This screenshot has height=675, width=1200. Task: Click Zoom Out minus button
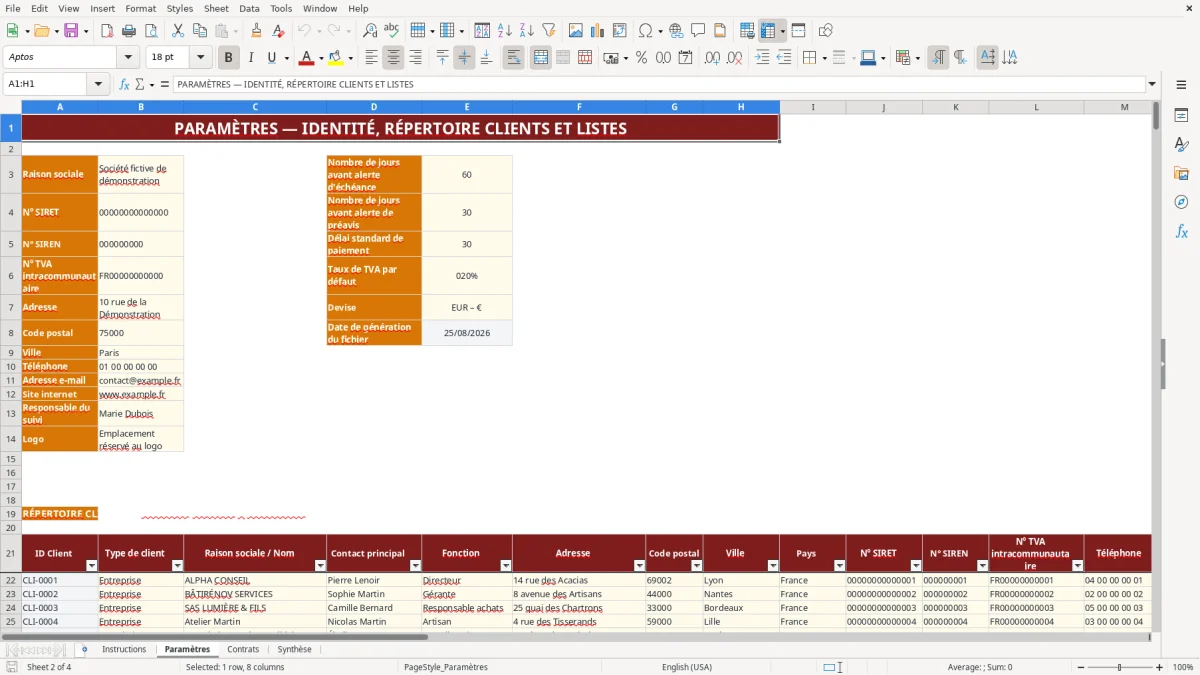[1079, 667]
